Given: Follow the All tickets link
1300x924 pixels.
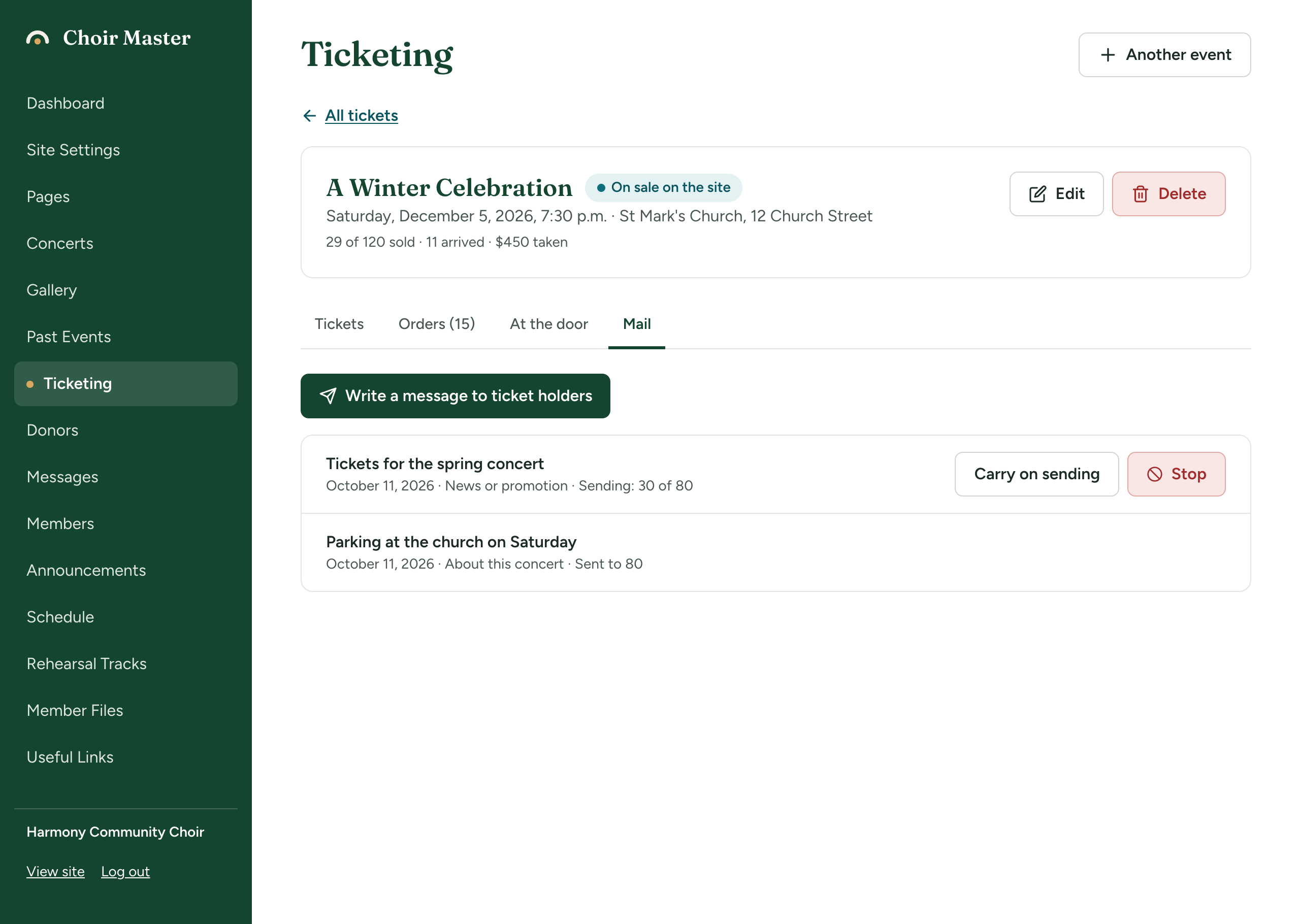Looking at the screenshot, I should coord(362,116).
